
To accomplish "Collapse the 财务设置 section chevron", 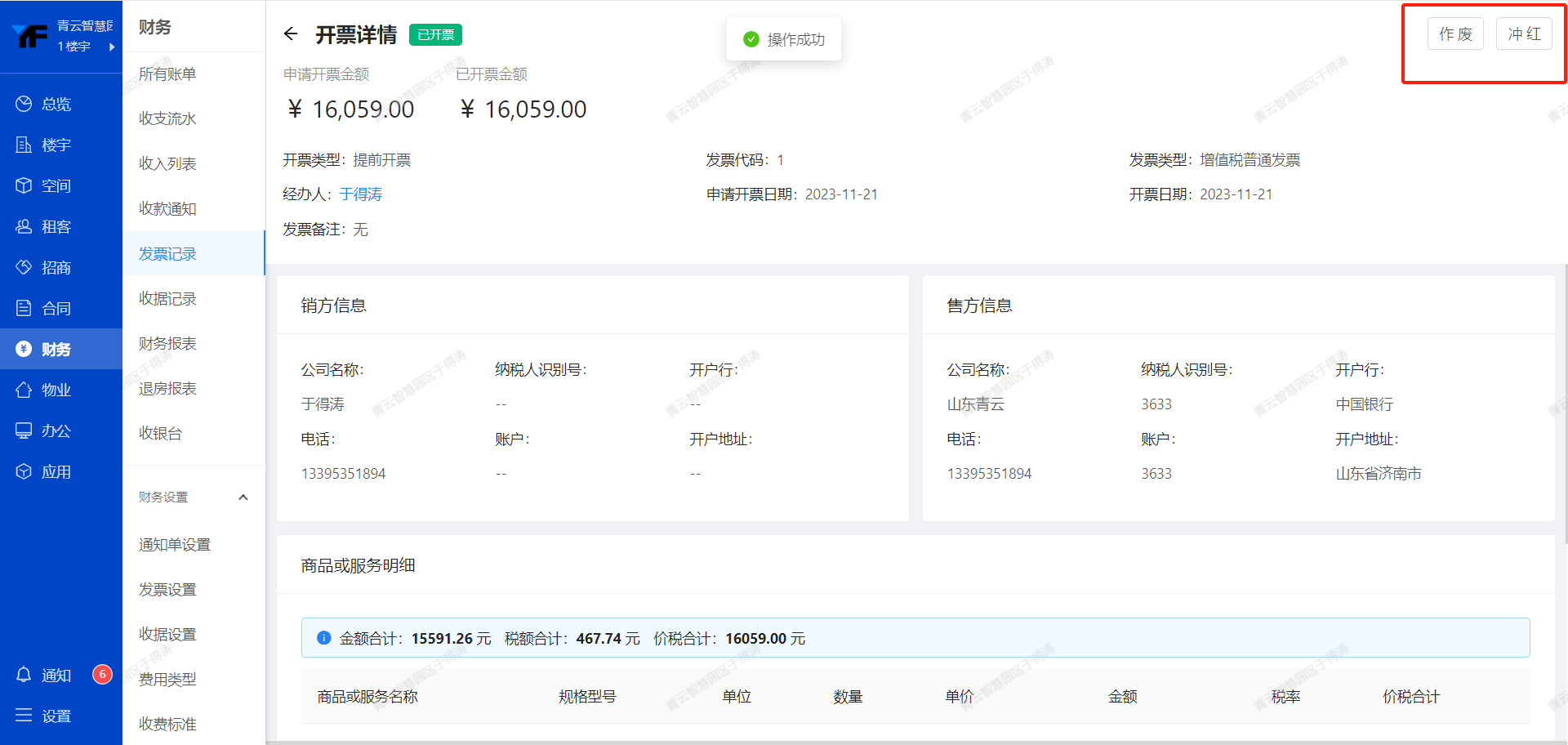I will click(243, 497).
